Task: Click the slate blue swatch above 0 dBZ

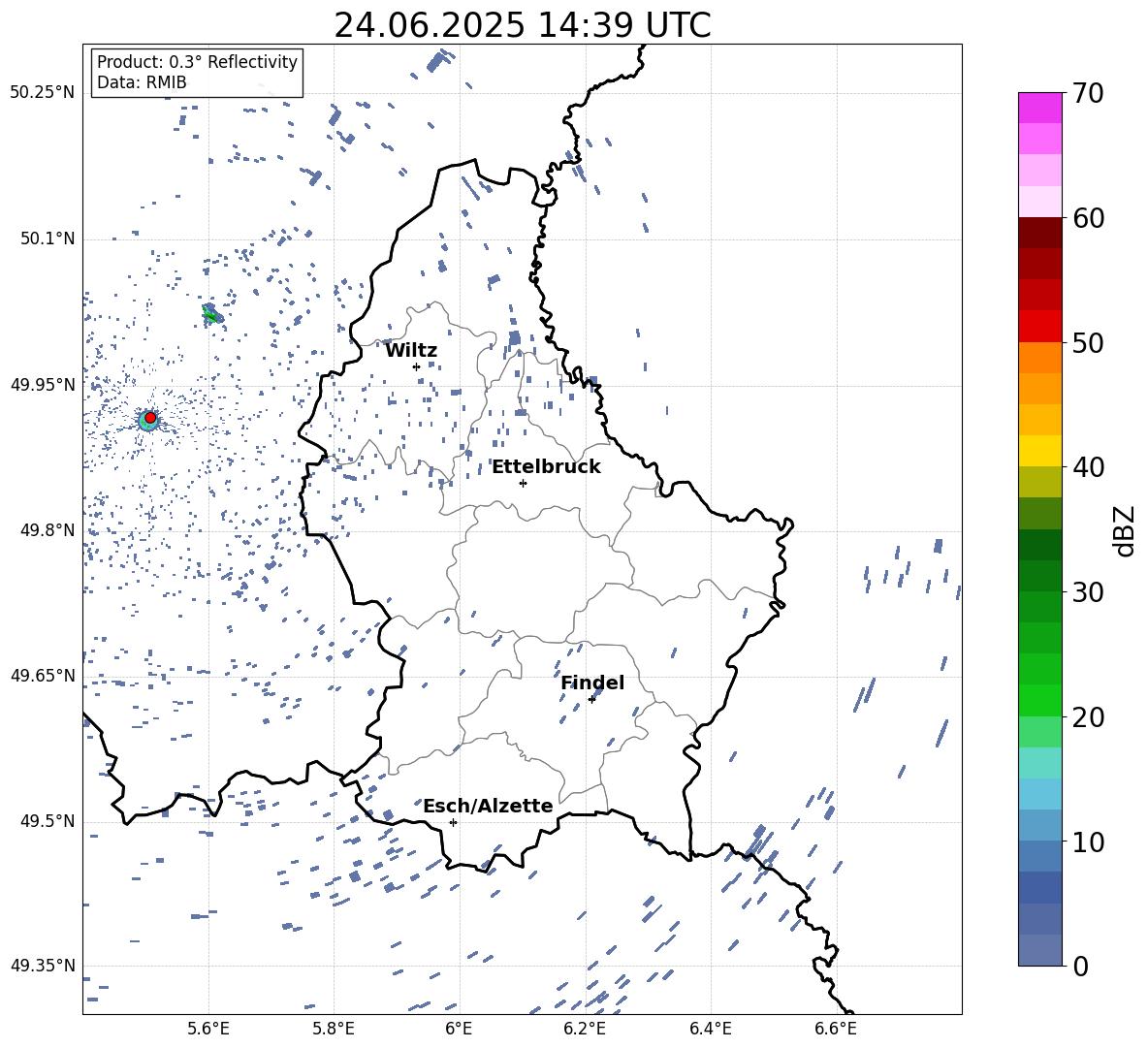Action: tap(1040, 950)
